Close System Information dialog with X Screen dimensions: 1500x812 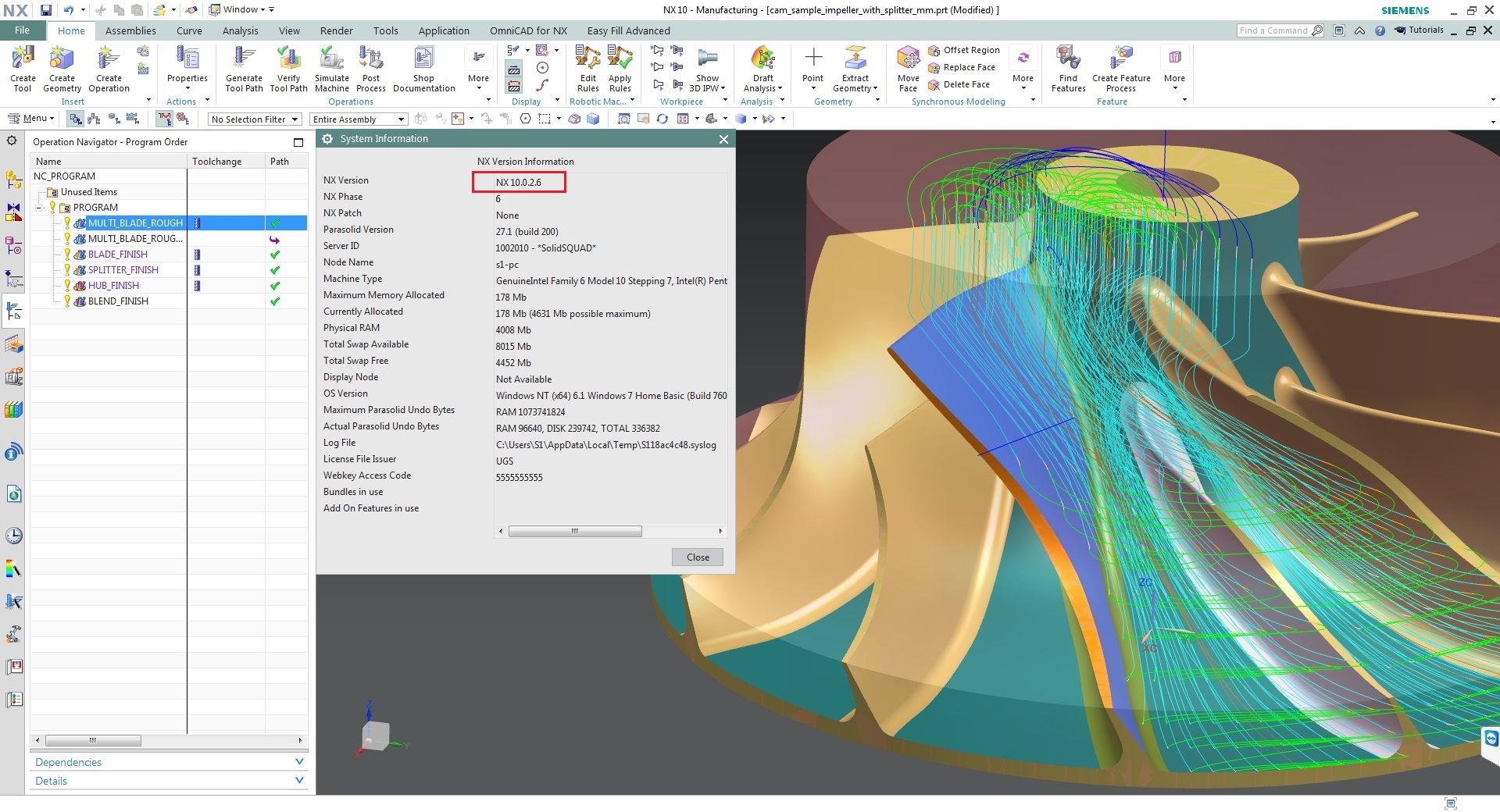[723, 139]
